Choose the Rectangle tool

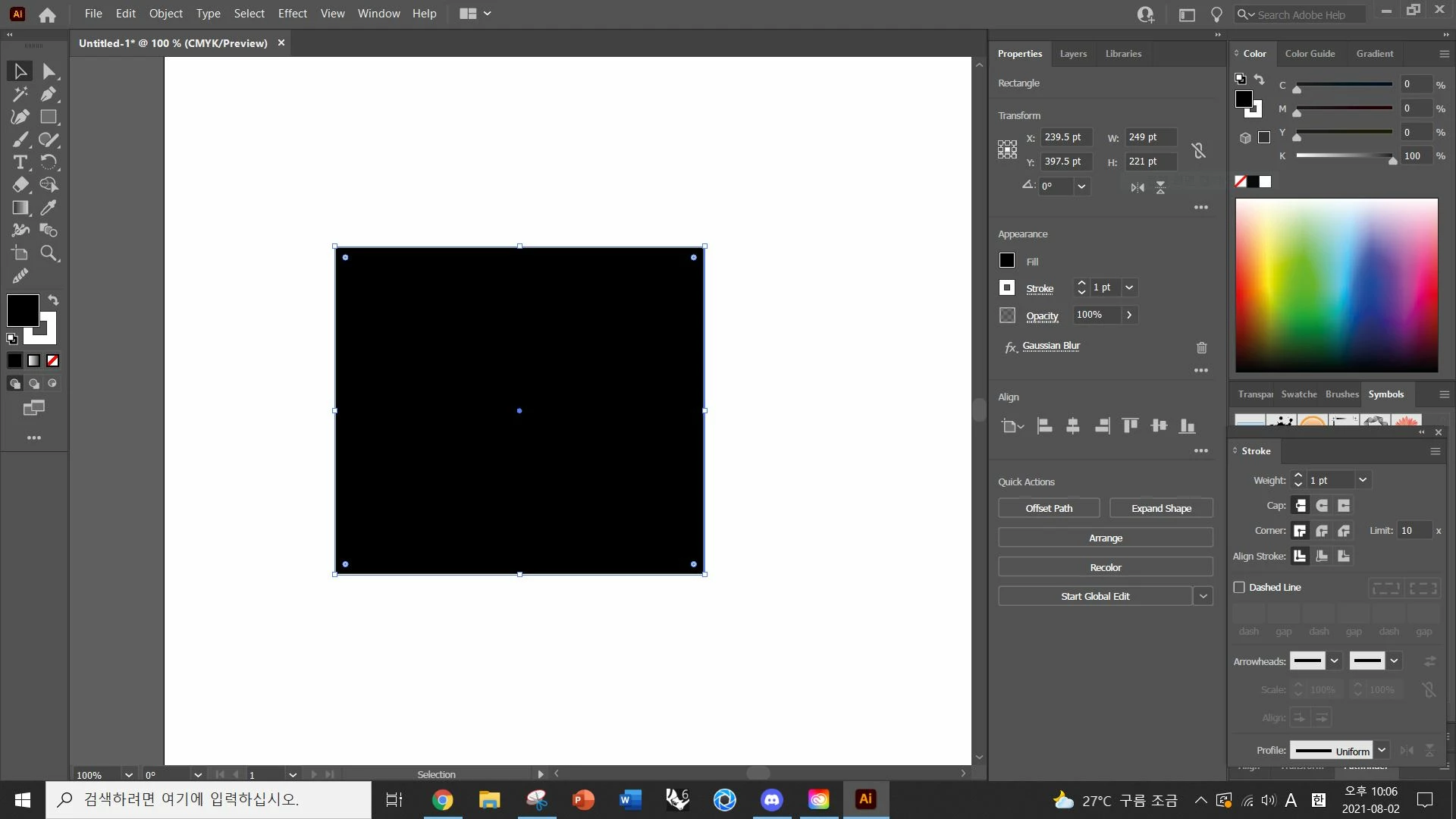(x=49, y=117)
